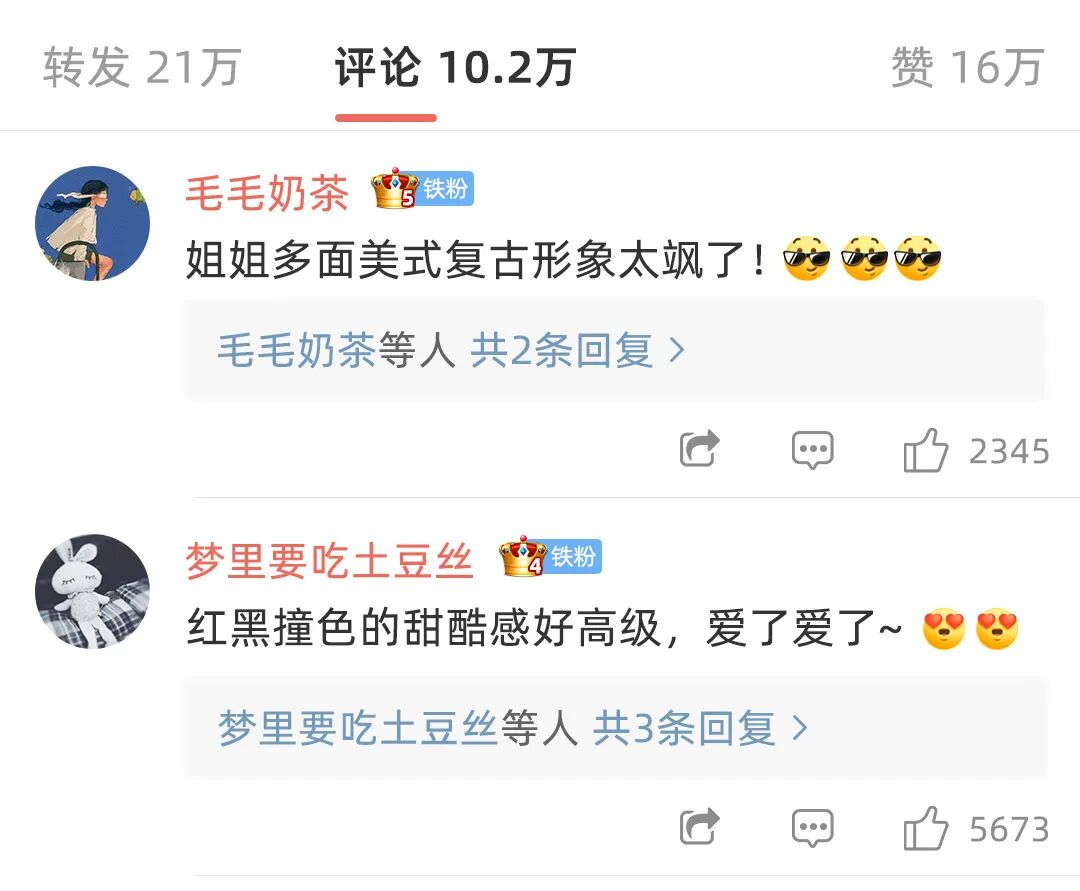Image resolution: width=1080 pixels, height=891 pixels.
Task: Tap 梦里要吃土豆丝 link in reply box
Action: tap(357, 728)
